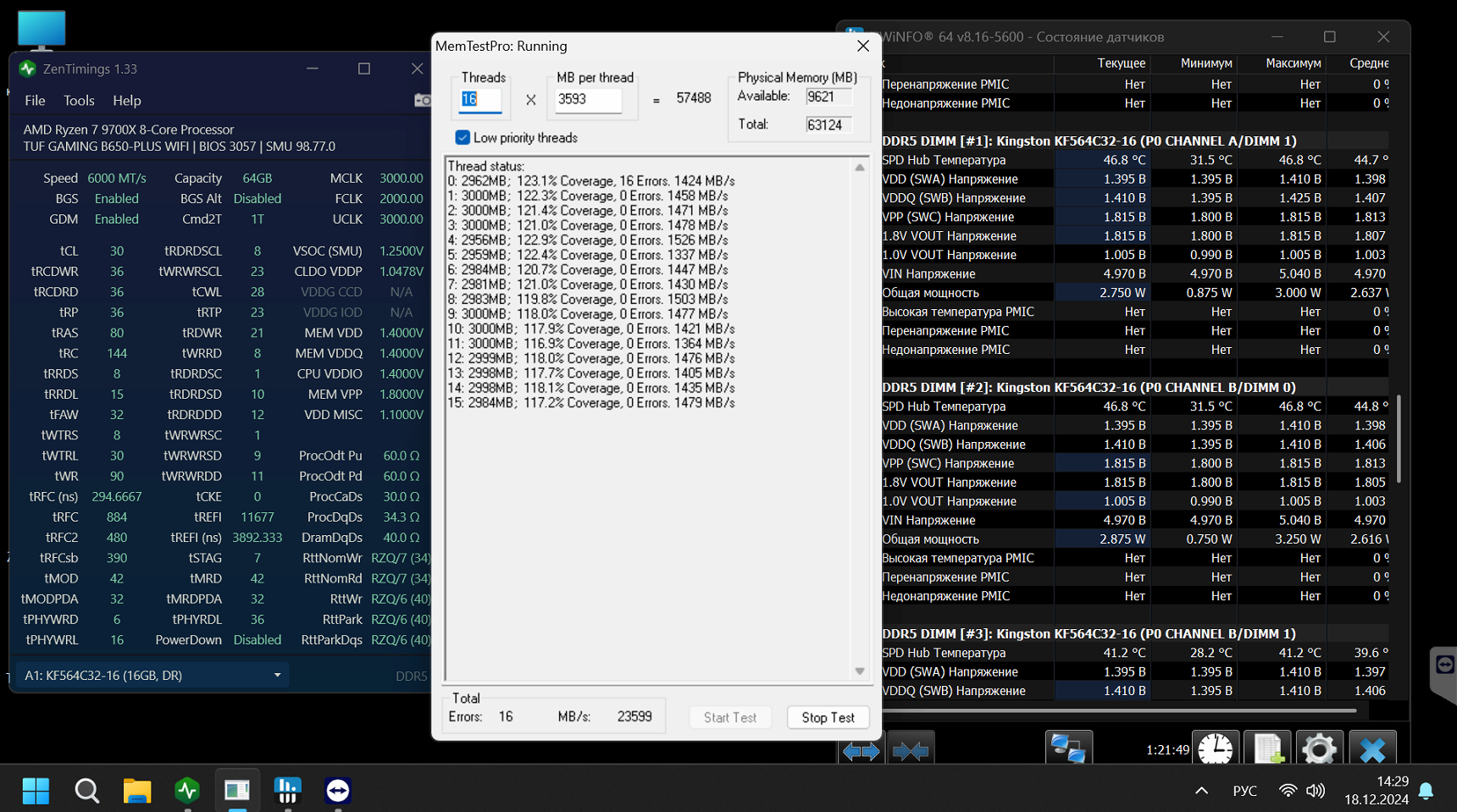Click thread 0 status line with 16 Errors
This screenshot has height=812, width=1457.
click(591, 181)
